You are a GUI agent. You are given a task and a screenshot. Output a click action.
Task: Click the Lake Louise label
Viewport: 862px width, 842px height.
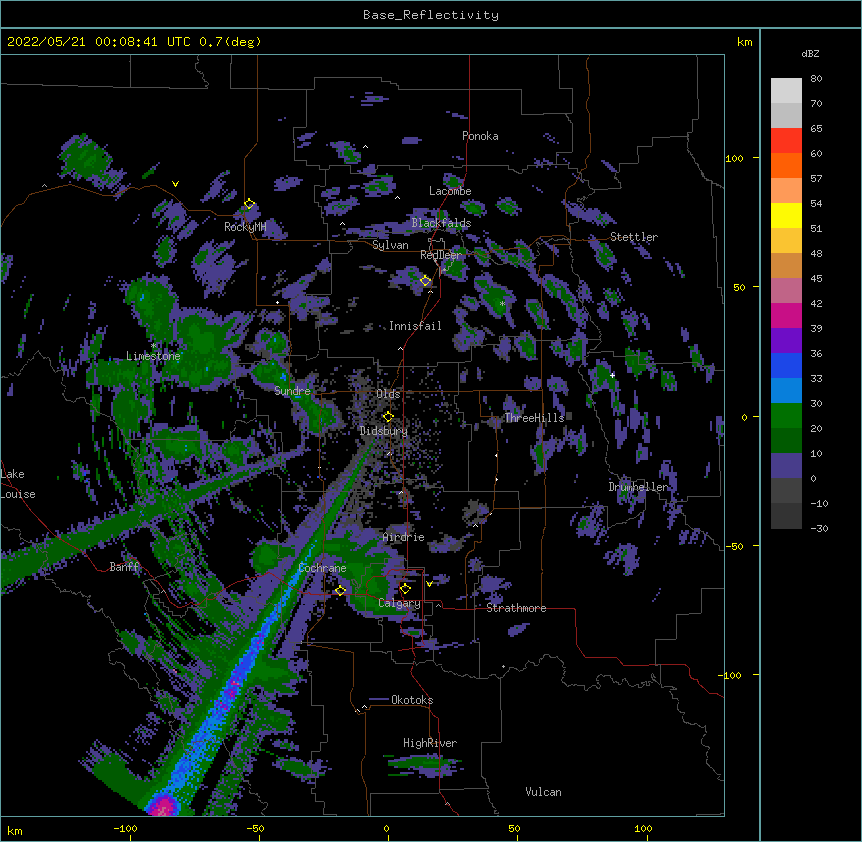pos(18,484)
